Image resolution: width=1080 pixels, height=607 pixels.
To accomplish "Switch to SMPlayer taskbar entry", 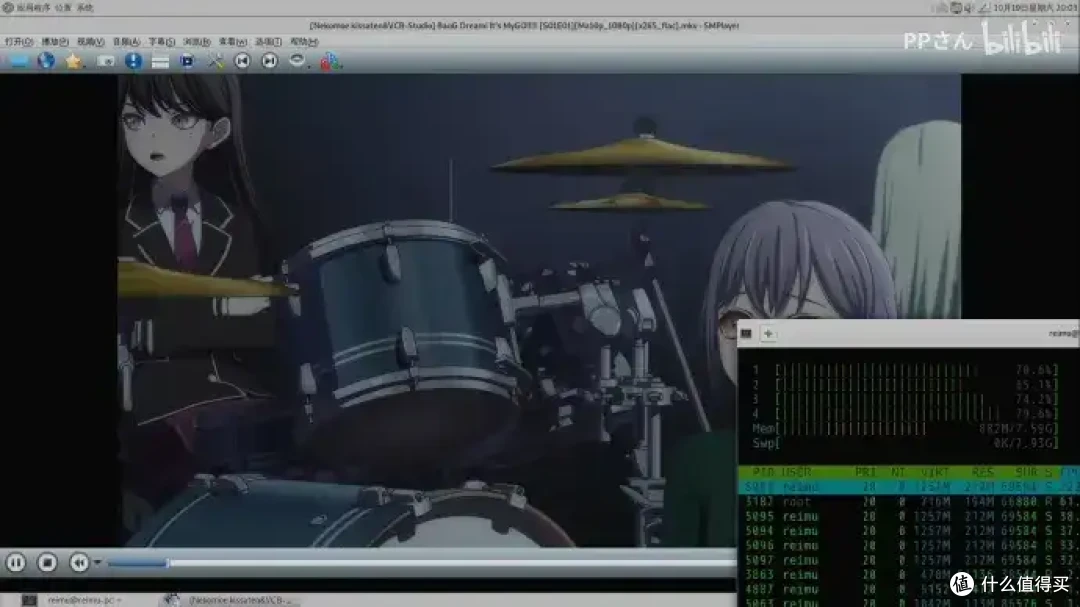I will 231,600.
